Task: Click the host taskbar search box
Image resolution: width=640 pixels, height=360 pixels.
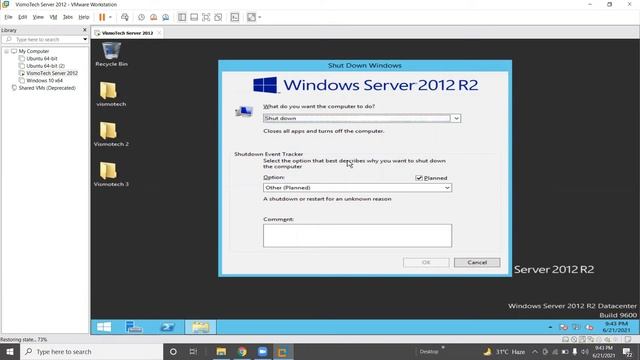Action: pos(91,351)
